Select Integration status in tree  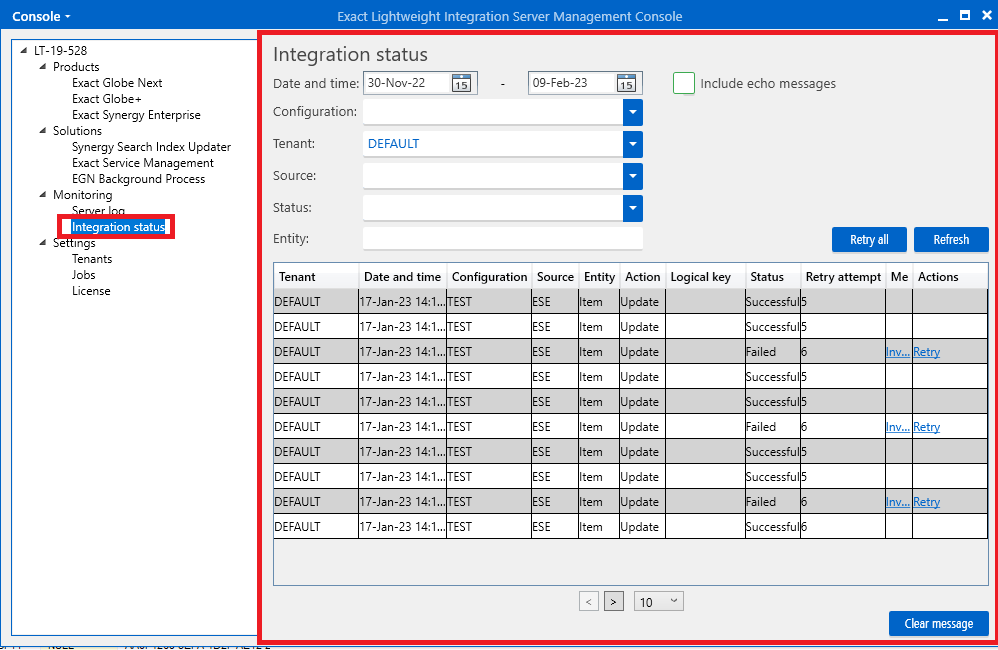pos(118,227)
